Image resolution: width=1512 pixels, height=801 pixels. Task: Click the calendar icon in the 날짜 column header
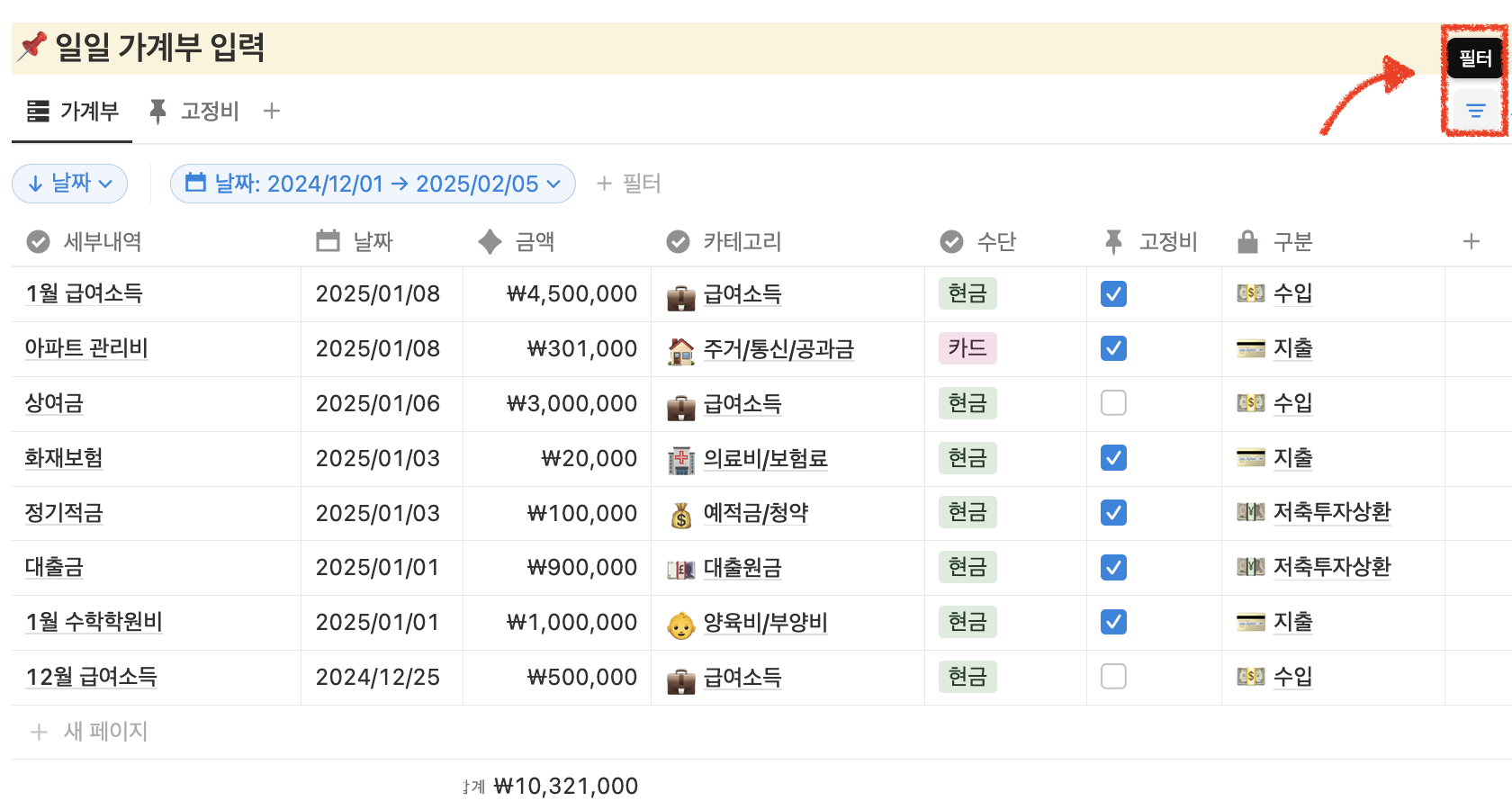pyautogui.click(x=328, y=241)
